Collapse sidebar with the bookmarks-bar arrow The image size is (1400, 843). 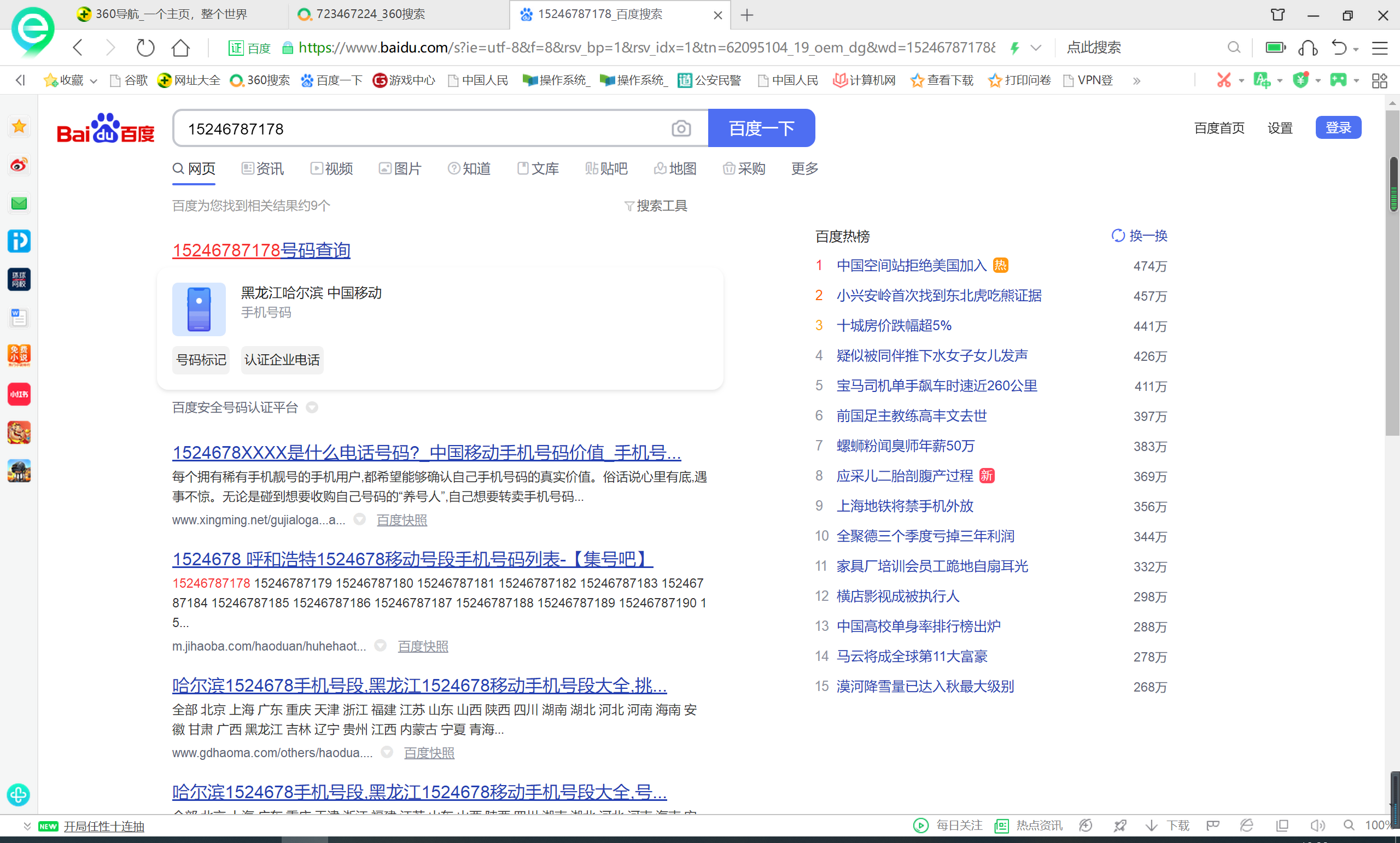coord(20,80)
